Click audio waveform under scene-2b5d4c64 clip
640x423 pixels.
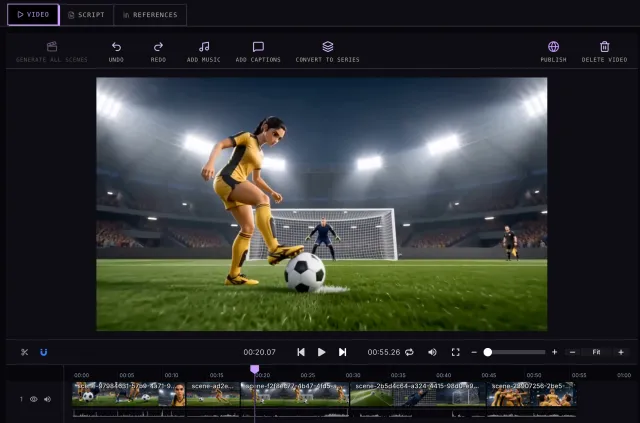418,413
